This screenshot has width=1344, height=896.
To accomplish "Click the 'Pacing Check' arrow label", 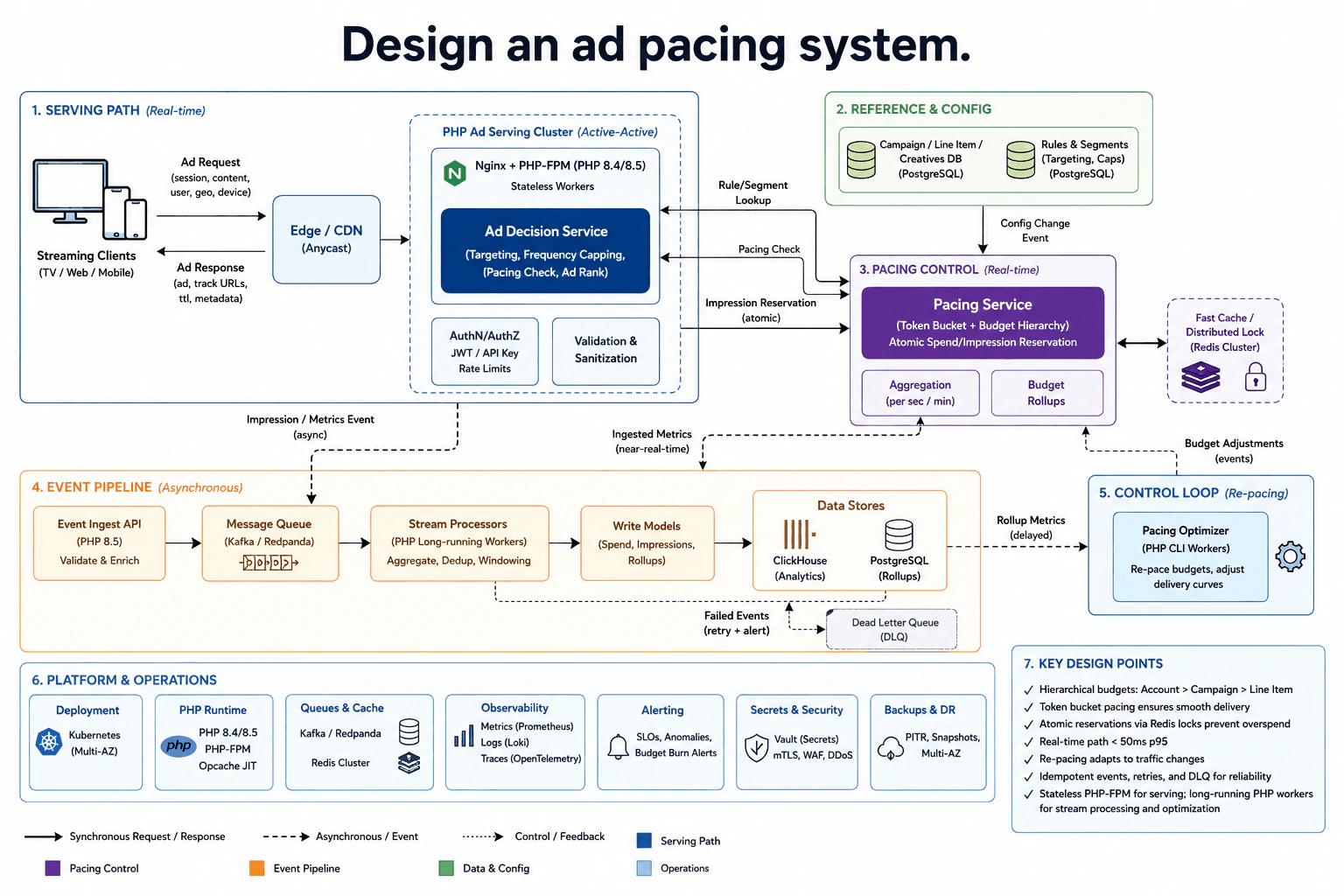I will [769, 249].
